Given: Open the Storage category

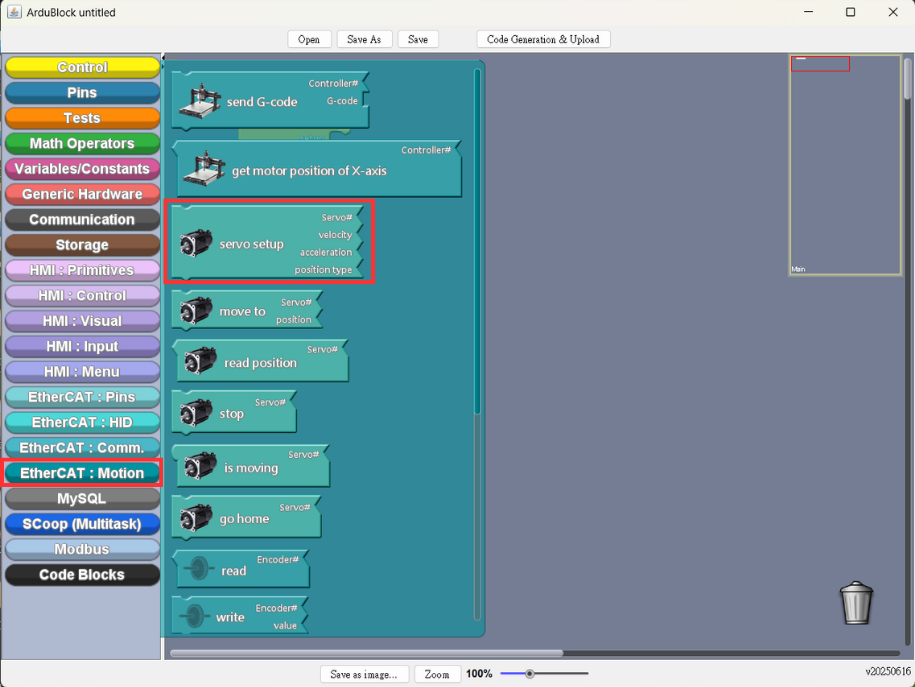Looking at the screenshot, I should (82, 245).
